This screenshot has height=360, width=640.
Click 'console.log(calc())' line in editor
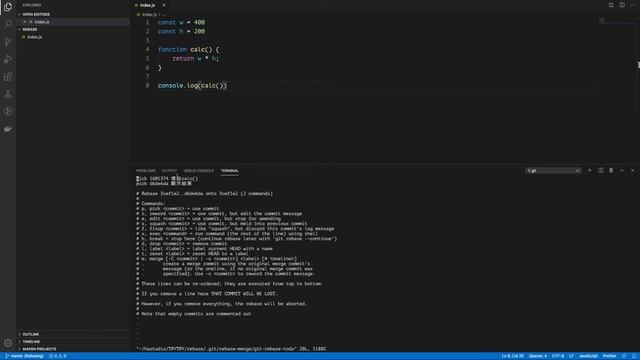[192, 85]
